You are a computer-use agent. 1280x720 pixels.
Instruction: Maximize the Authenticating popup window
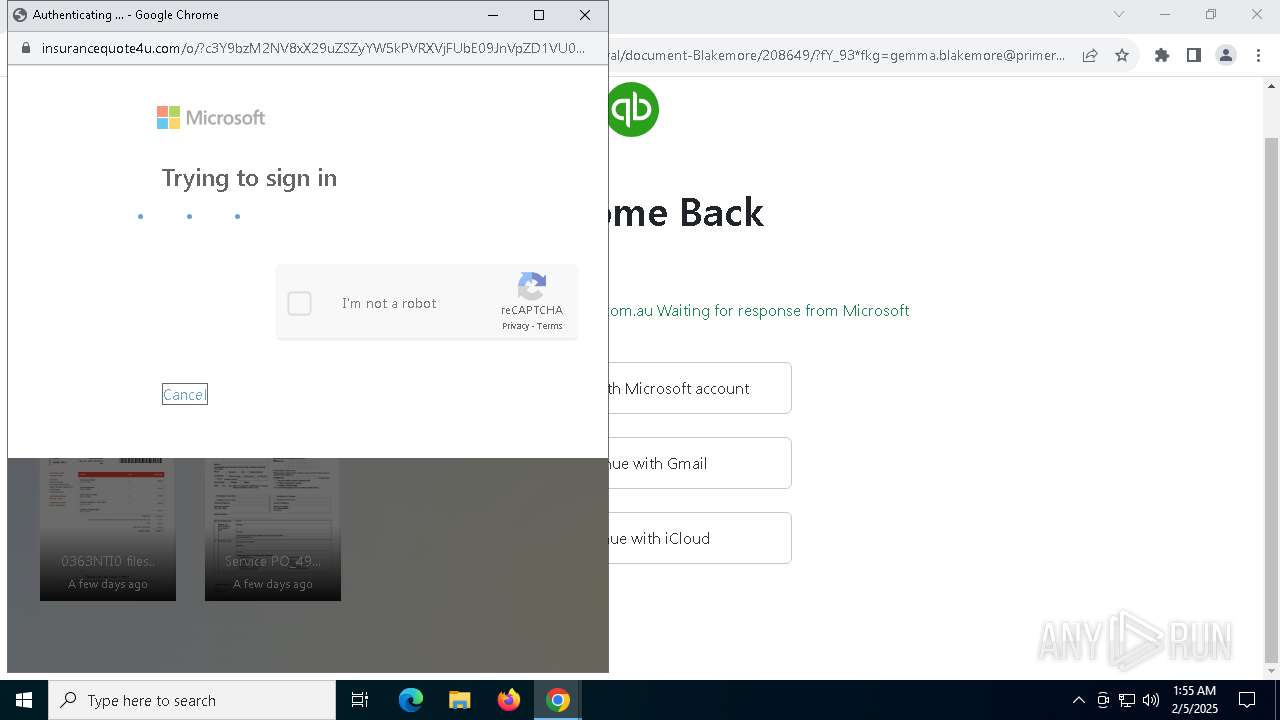click(539, 15)
